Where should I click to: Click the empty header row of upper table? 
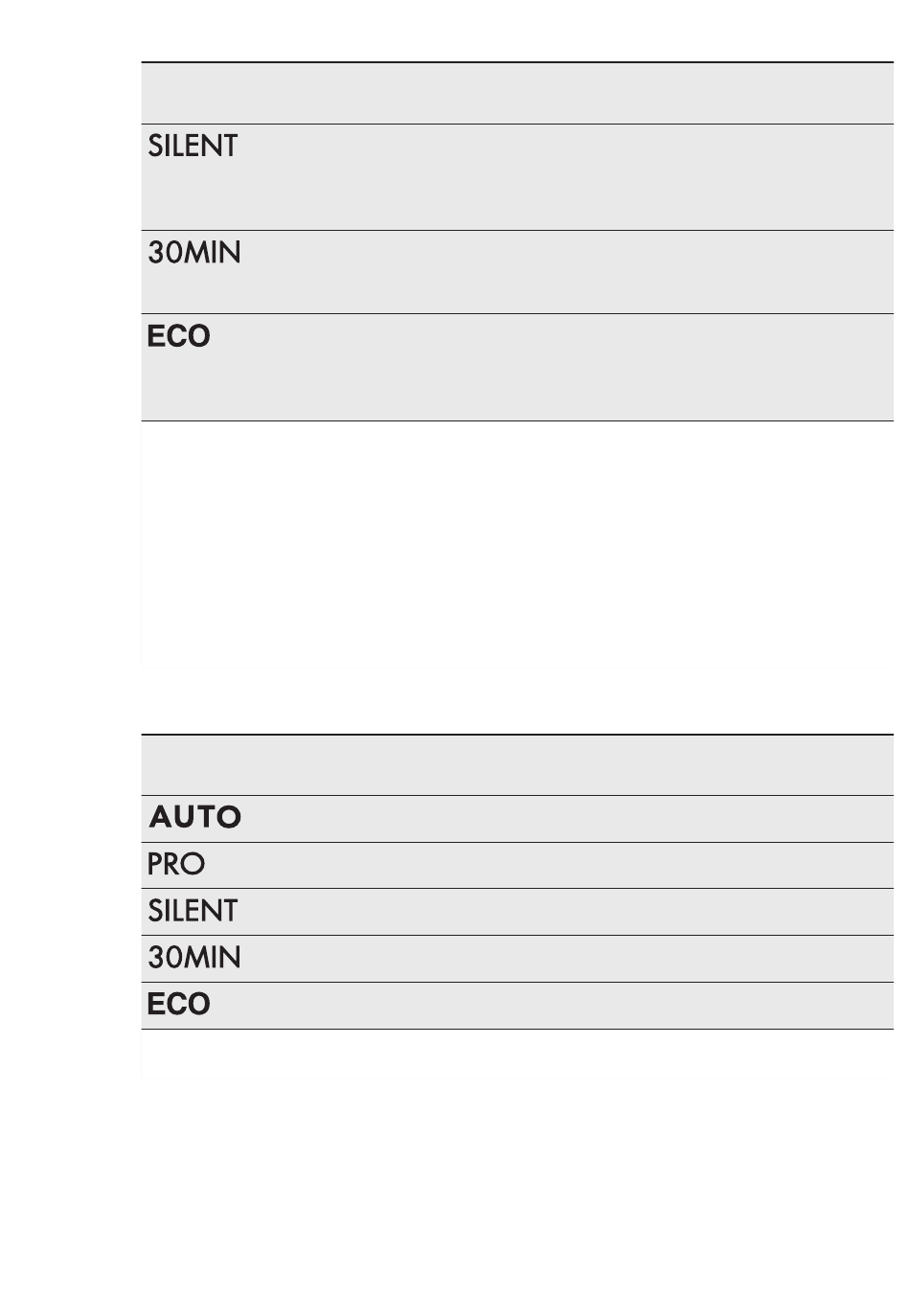click(x=517, y=93)
